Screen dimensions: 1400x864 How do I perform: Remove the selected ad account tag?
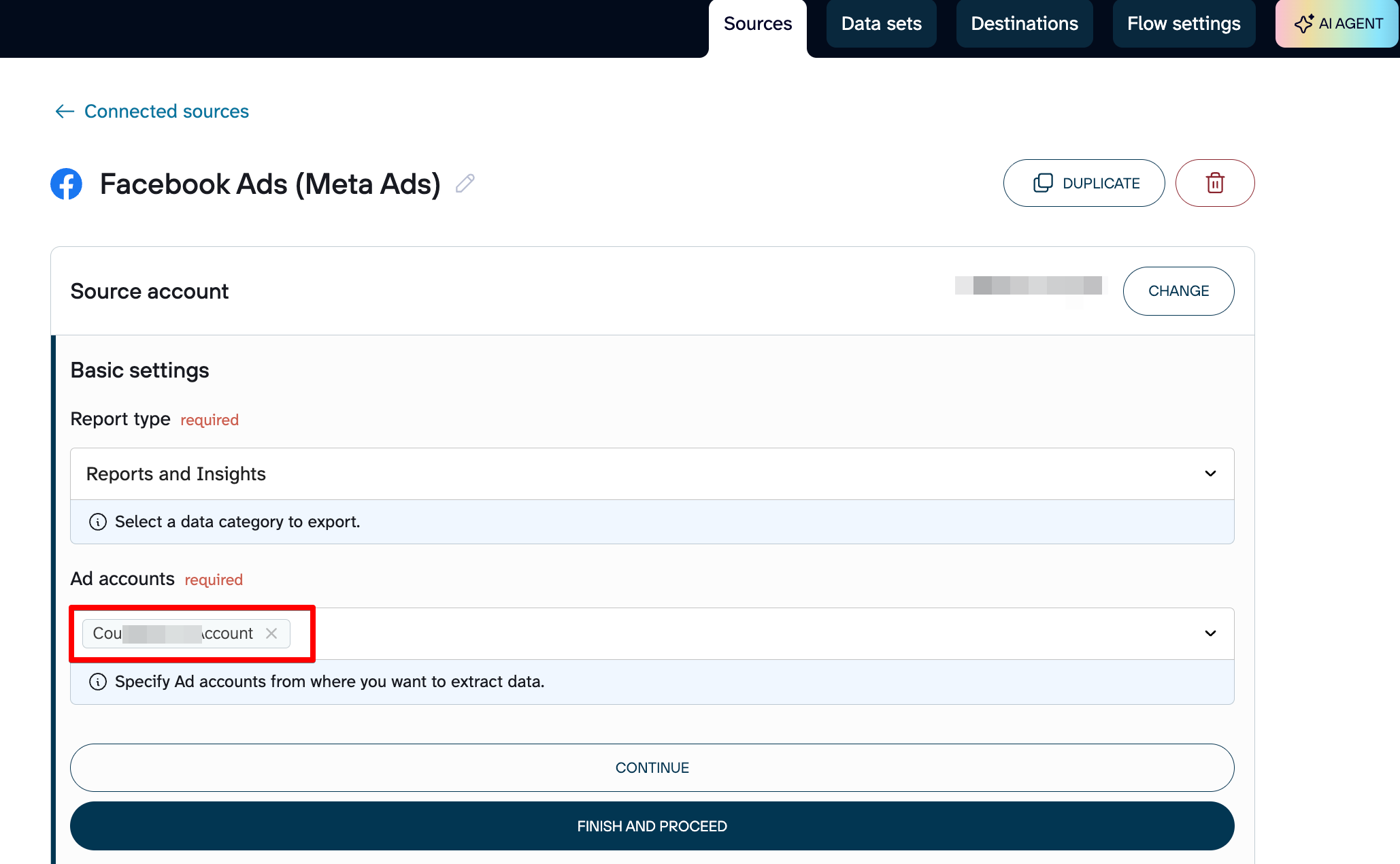coord(271,633)
